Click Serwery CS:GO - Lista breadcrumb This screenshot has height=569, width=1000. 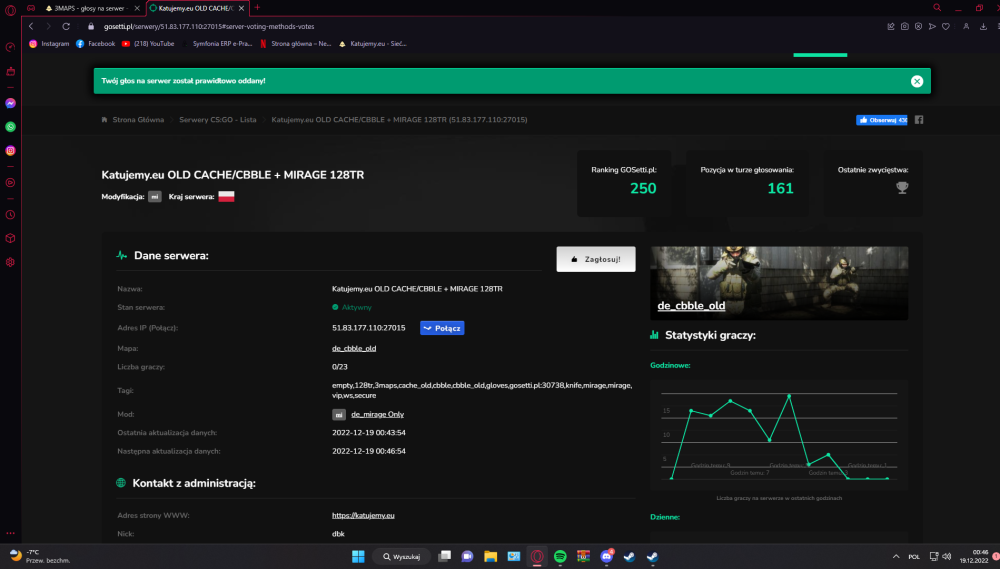click(x=217, y=120)
